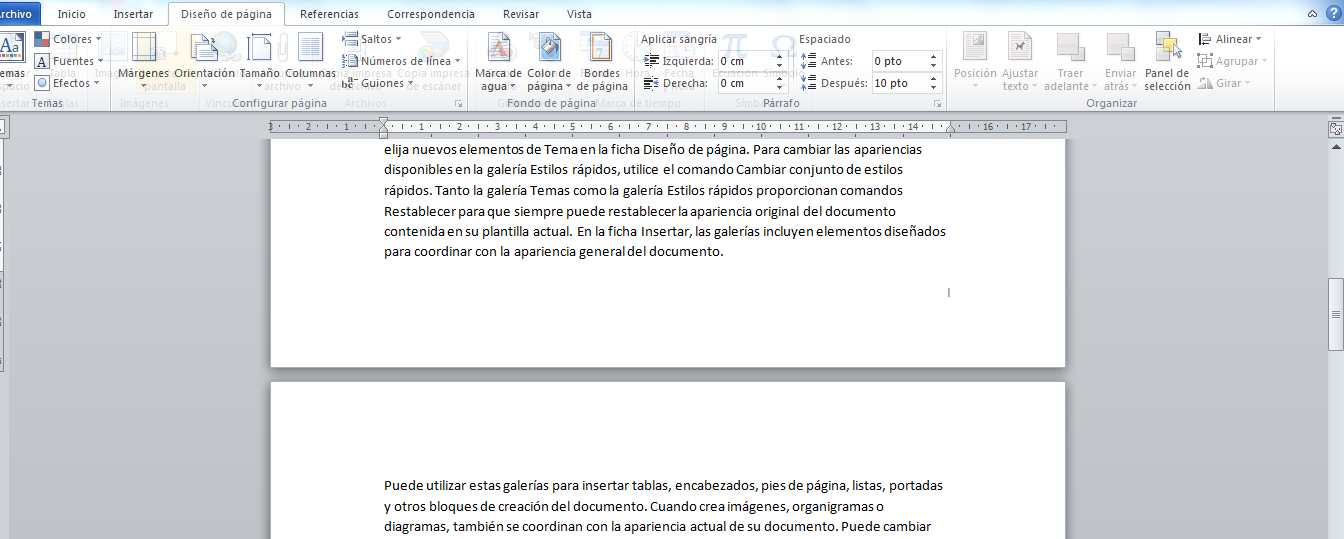1344x539 pixels.
Task: Switch to the Inicio tab
Action: pyautogui.click(x=71, y=14)
